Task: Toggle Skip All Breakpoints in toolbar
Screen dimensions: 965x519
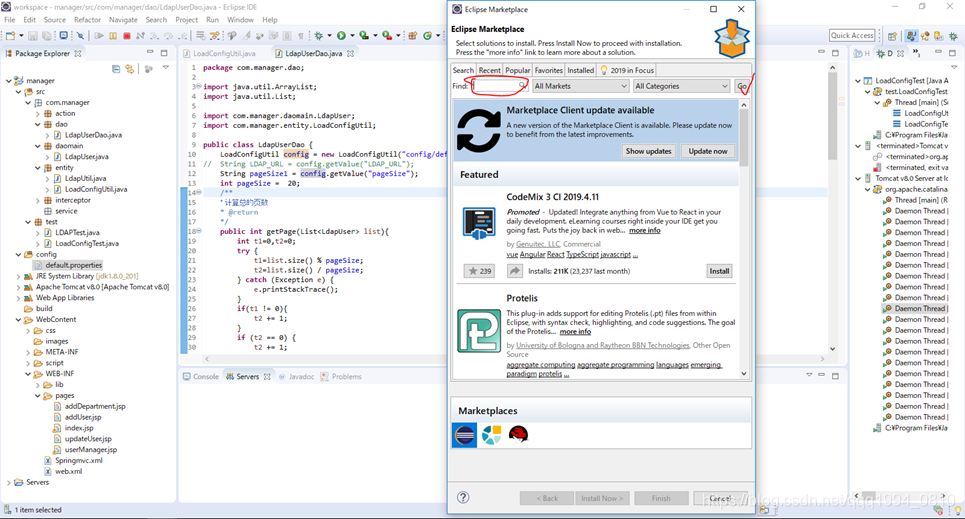Action: 81,36
